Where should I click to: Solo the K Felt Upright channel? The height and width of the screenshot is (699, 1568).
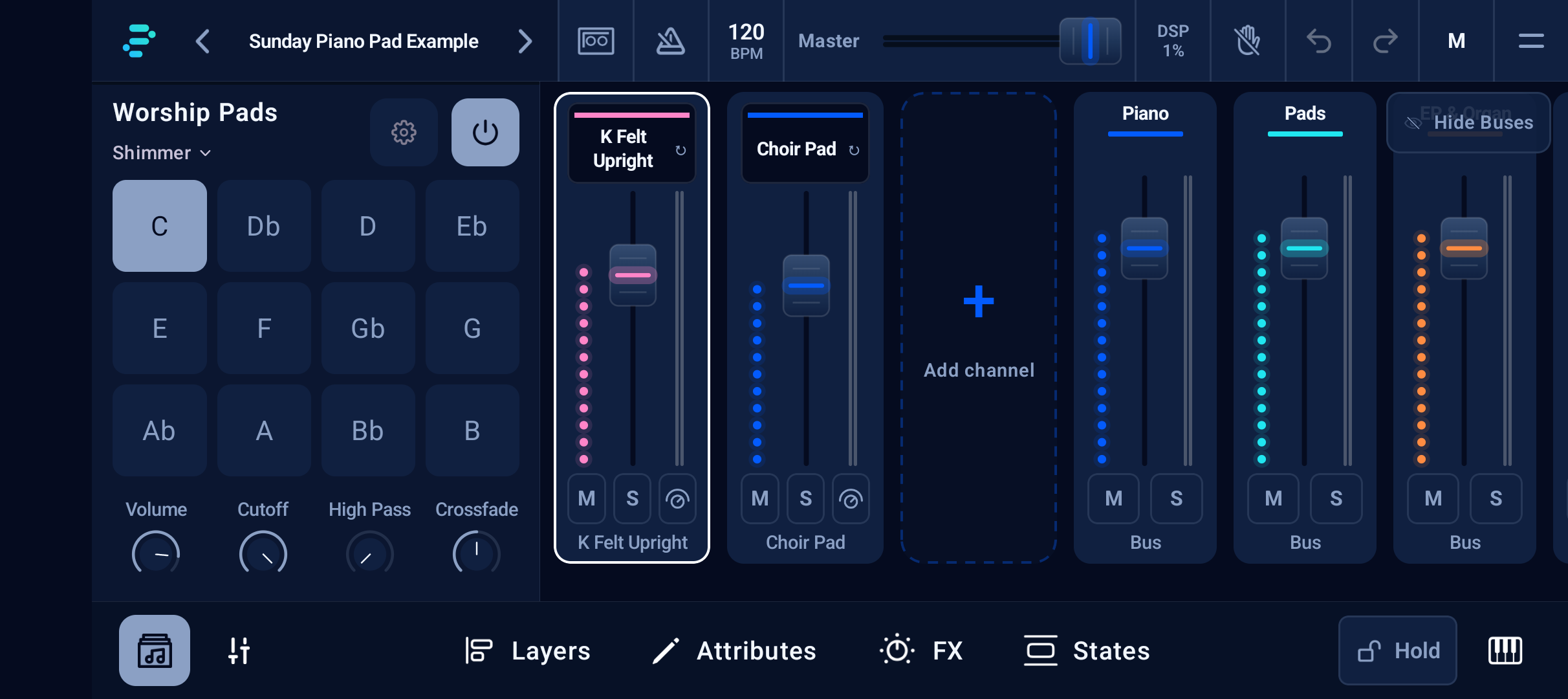click(632, 498)
